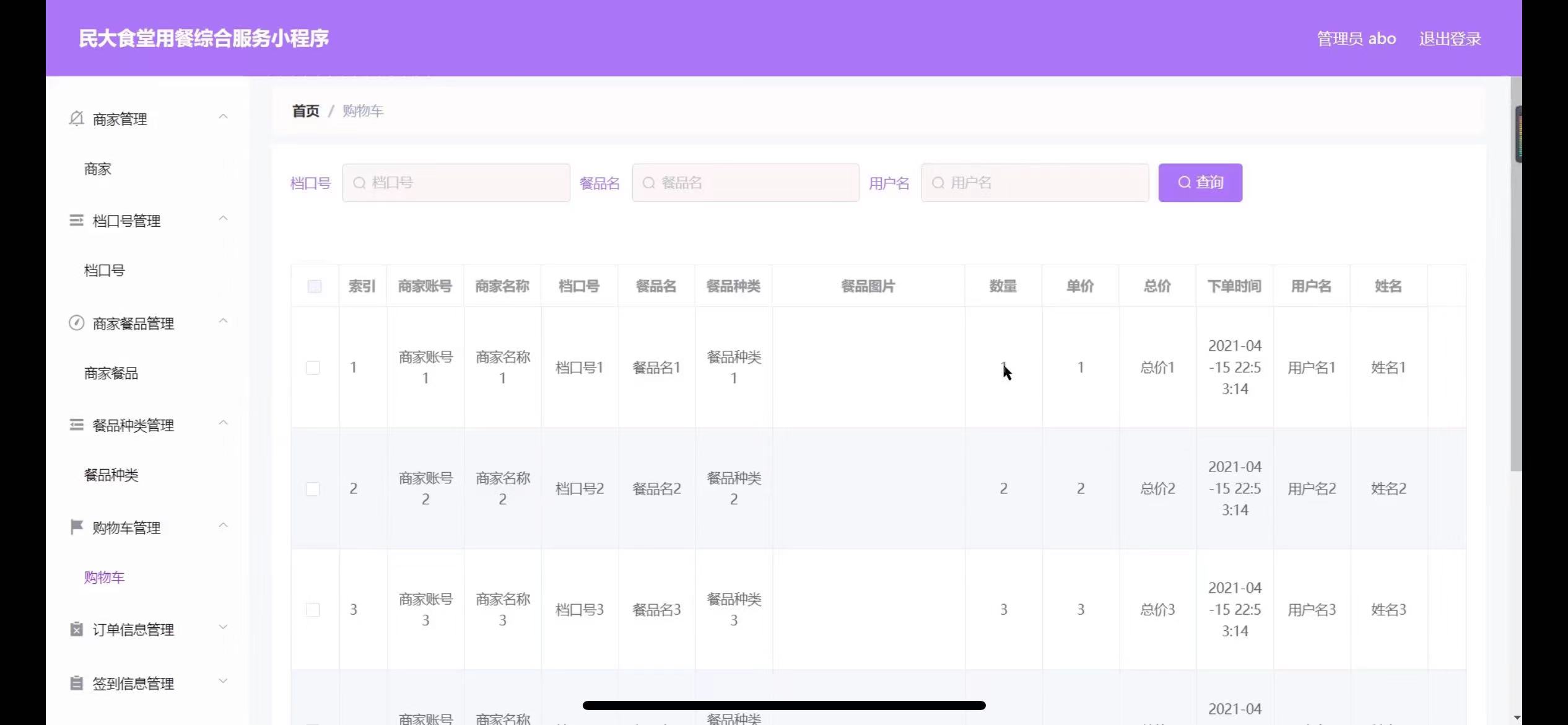This screenshot has height=725, width=1568.
Task: Click the scrollbar down arrow at bottom right
Action: coord(1517,718)
